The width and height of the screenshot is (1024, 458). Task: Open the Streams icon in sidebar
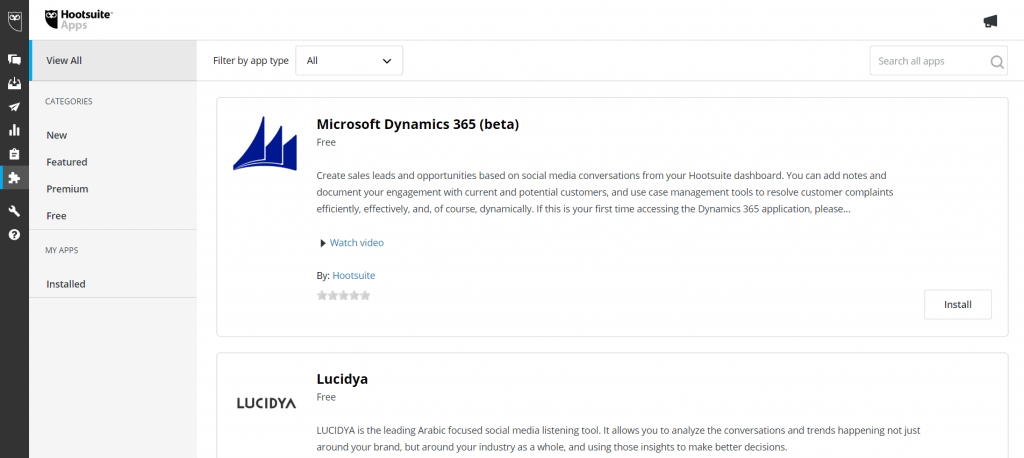(x=14, y=59)
